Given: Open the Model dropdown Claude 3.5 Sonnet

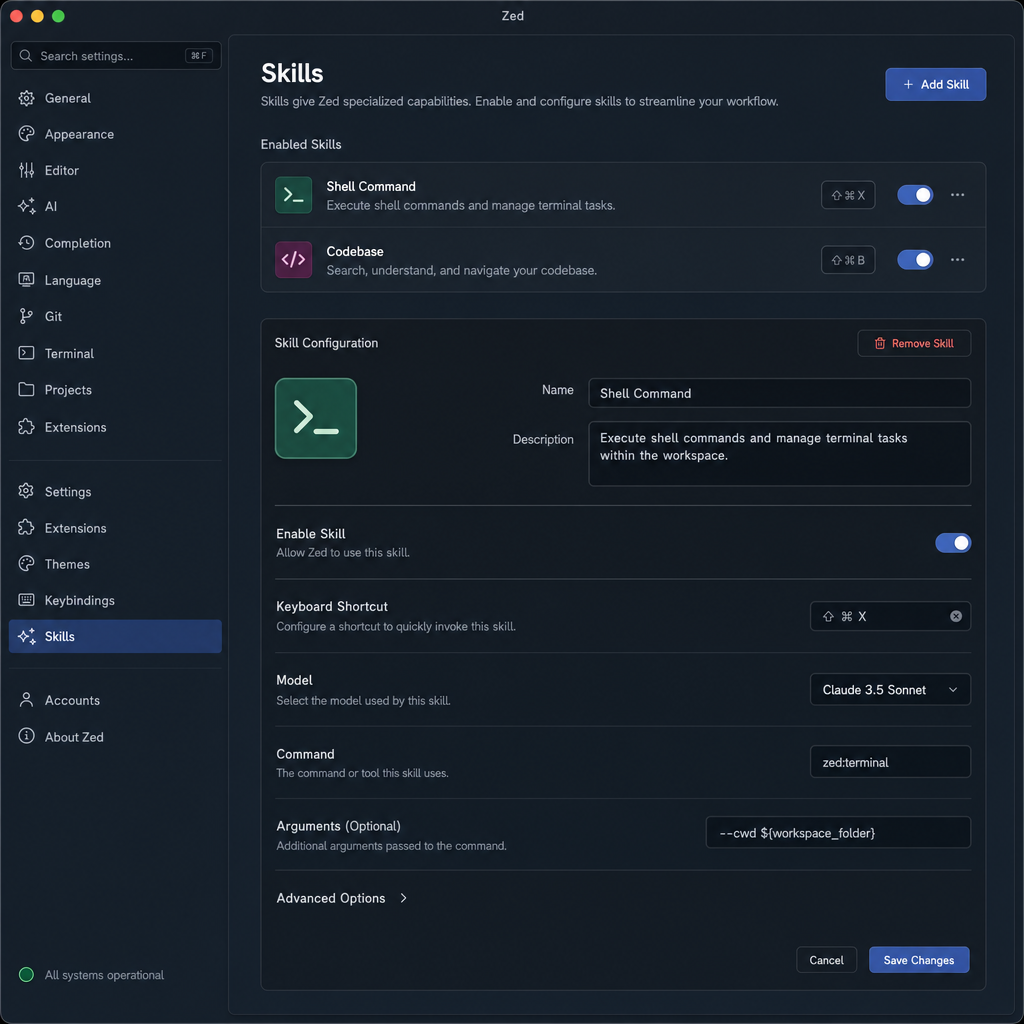Looking at the screenshot, I should 890,690.
